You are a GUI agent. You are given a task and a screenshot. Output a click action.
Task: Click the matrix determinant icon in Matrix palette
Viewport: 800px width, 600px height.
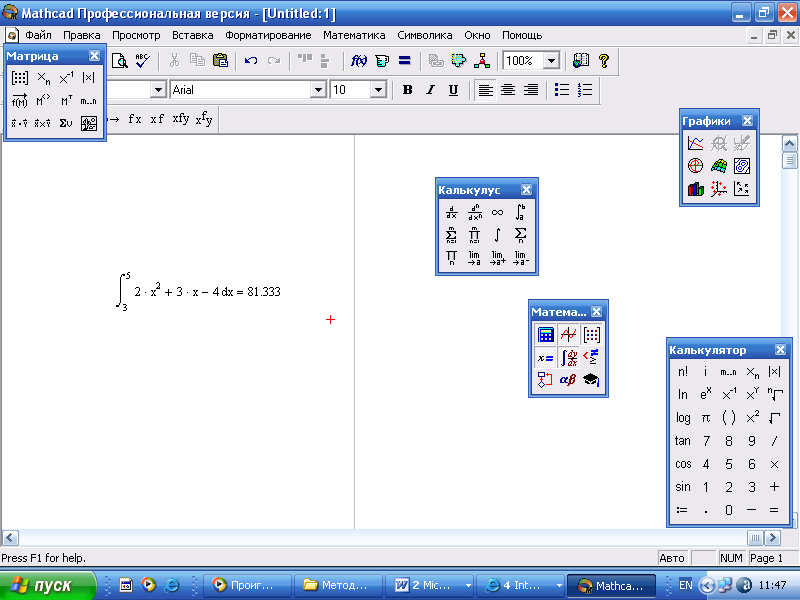88,78
